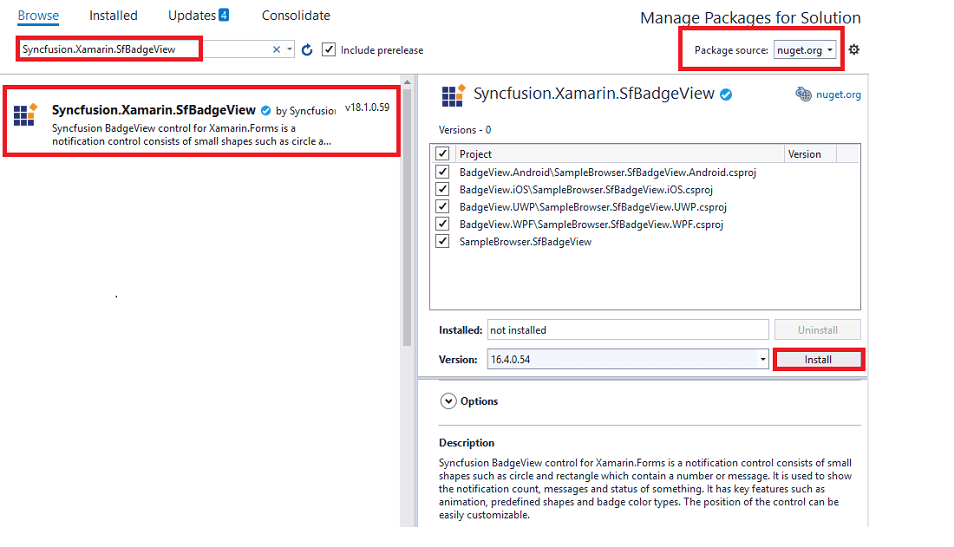
Task: Click the Updates count badge showing 4
Action: click(224, 16)
